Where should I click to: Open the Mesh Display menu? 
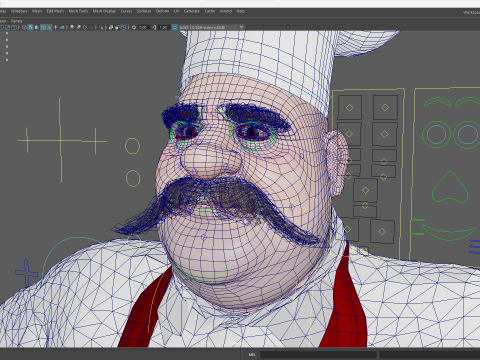tap(104, 11)
